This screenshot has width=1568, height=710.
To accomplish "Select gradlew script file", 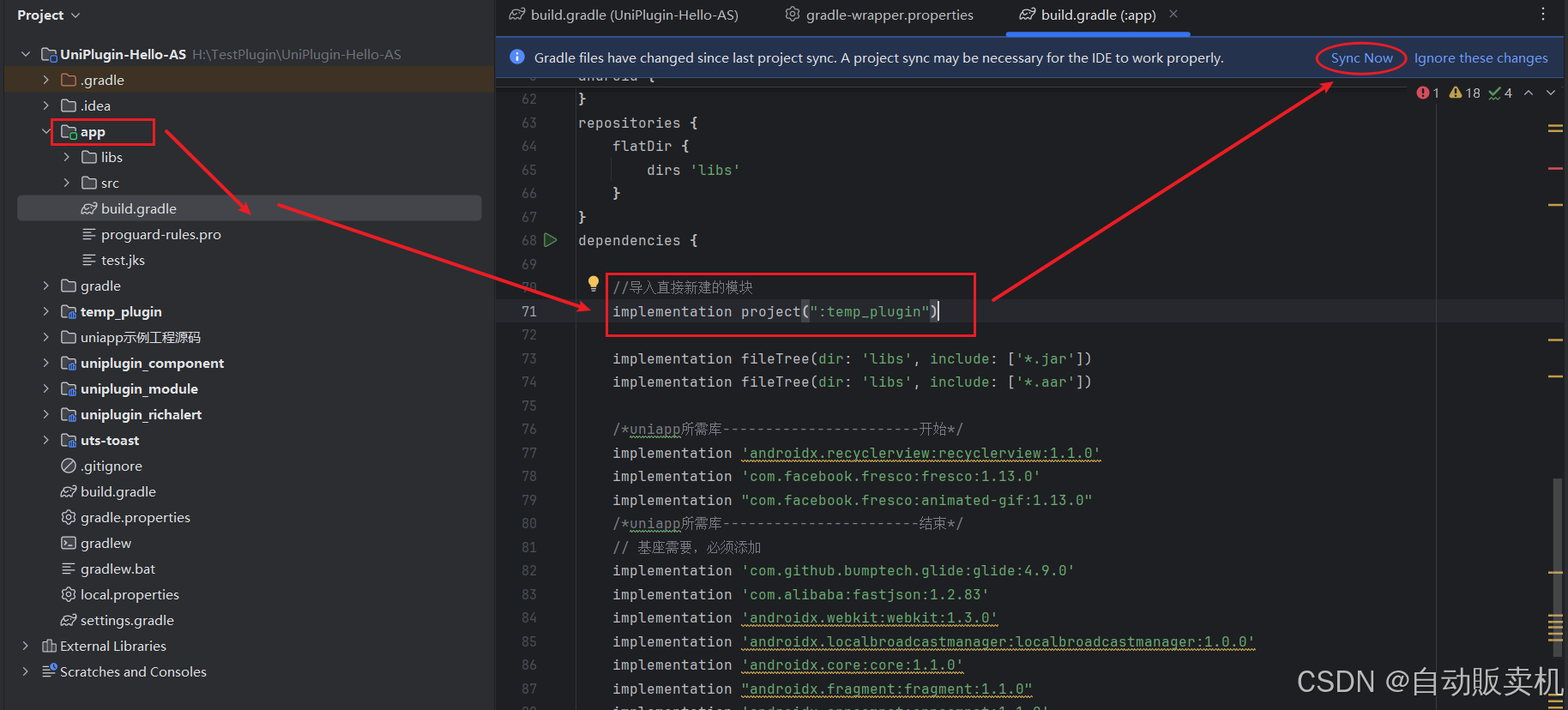I will [106, 543].
